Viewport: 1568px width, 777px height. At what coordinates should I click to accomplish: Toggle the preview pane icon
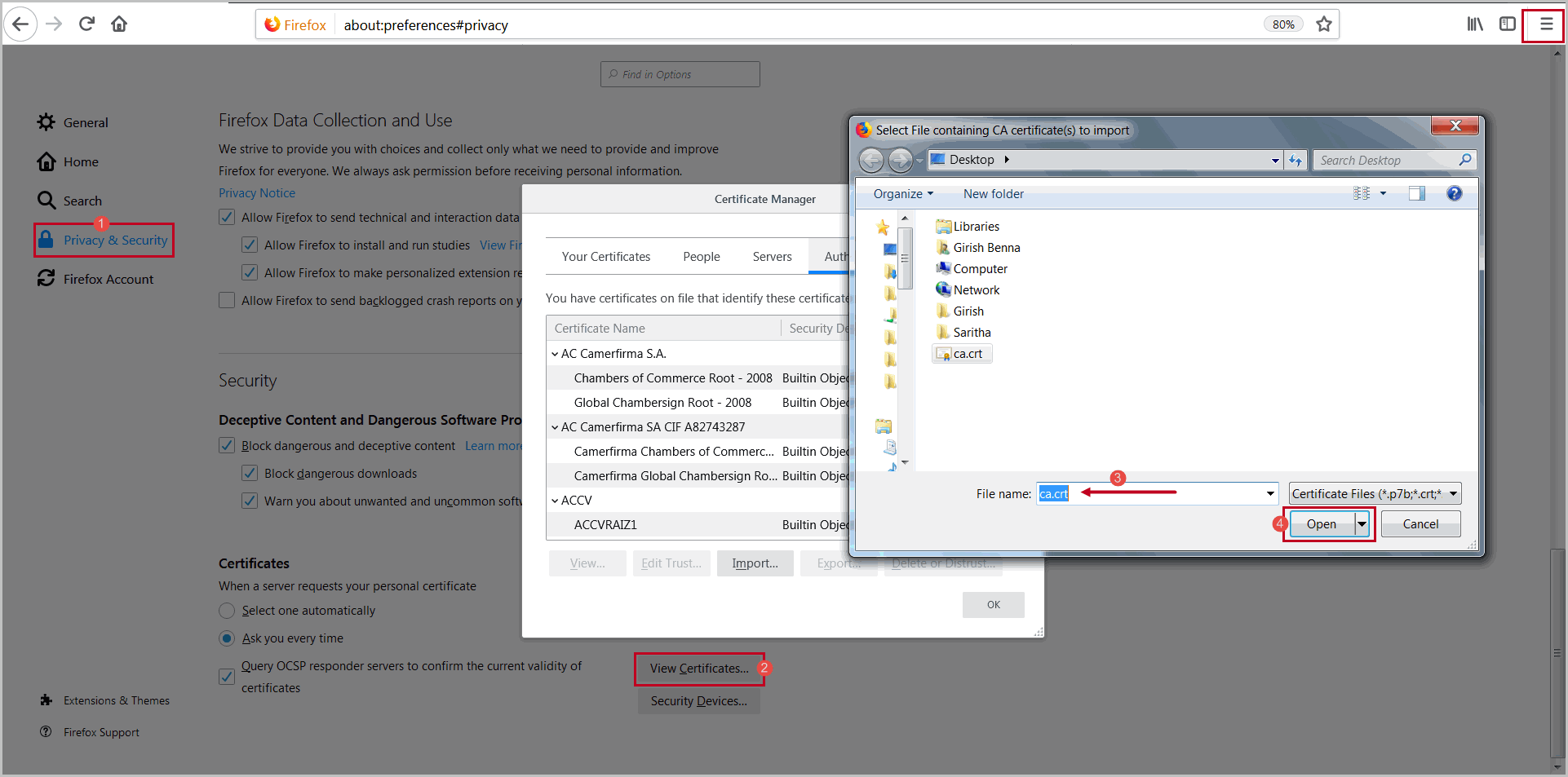point(1417,194)
